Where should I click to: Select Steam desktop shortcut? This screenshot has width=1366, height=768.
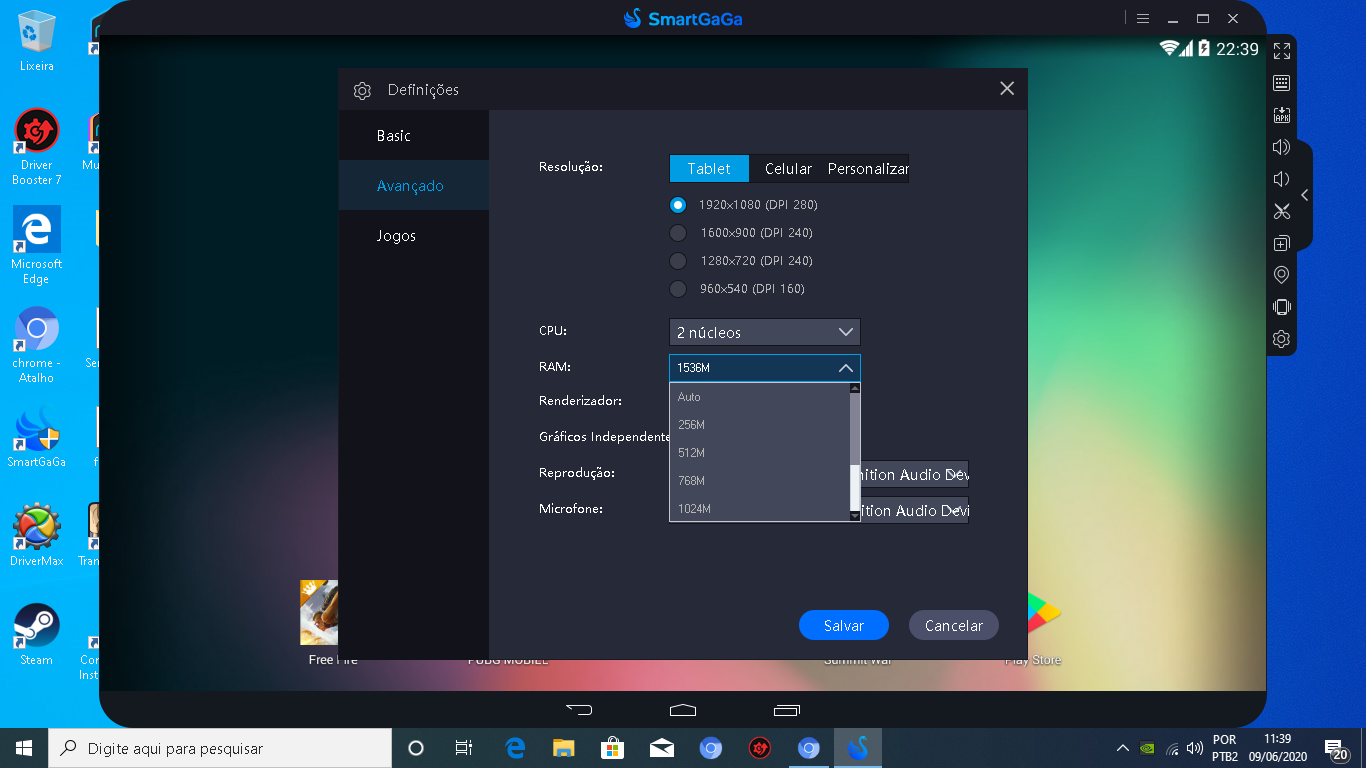(x=36, y=635)
